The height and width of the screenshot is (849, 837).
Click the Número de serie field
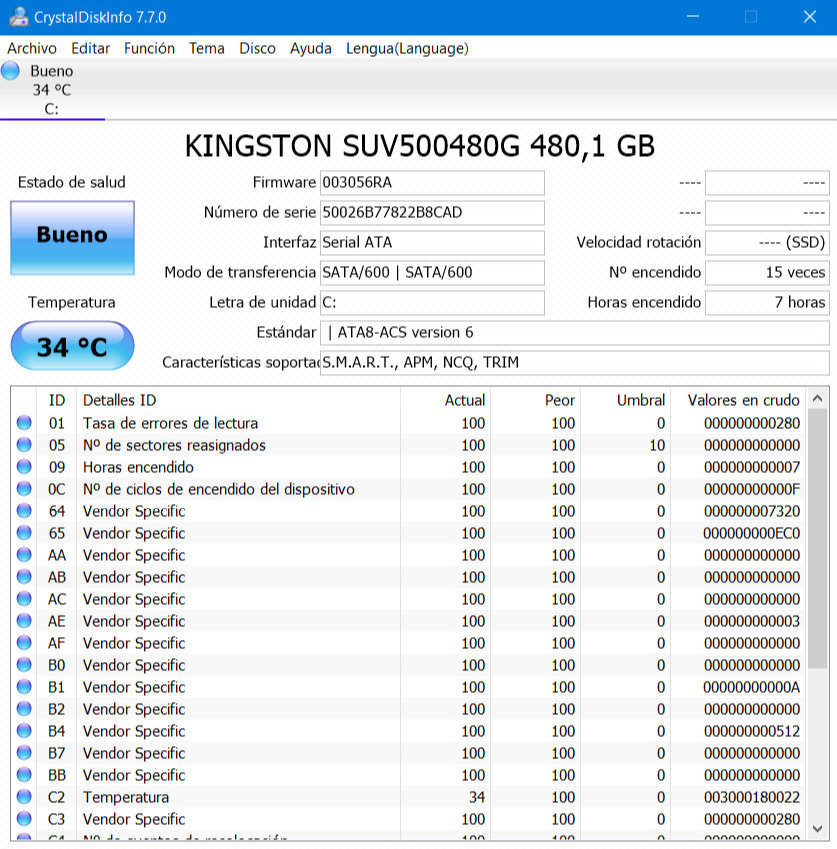pyautogui.click(x=432, y=213)
